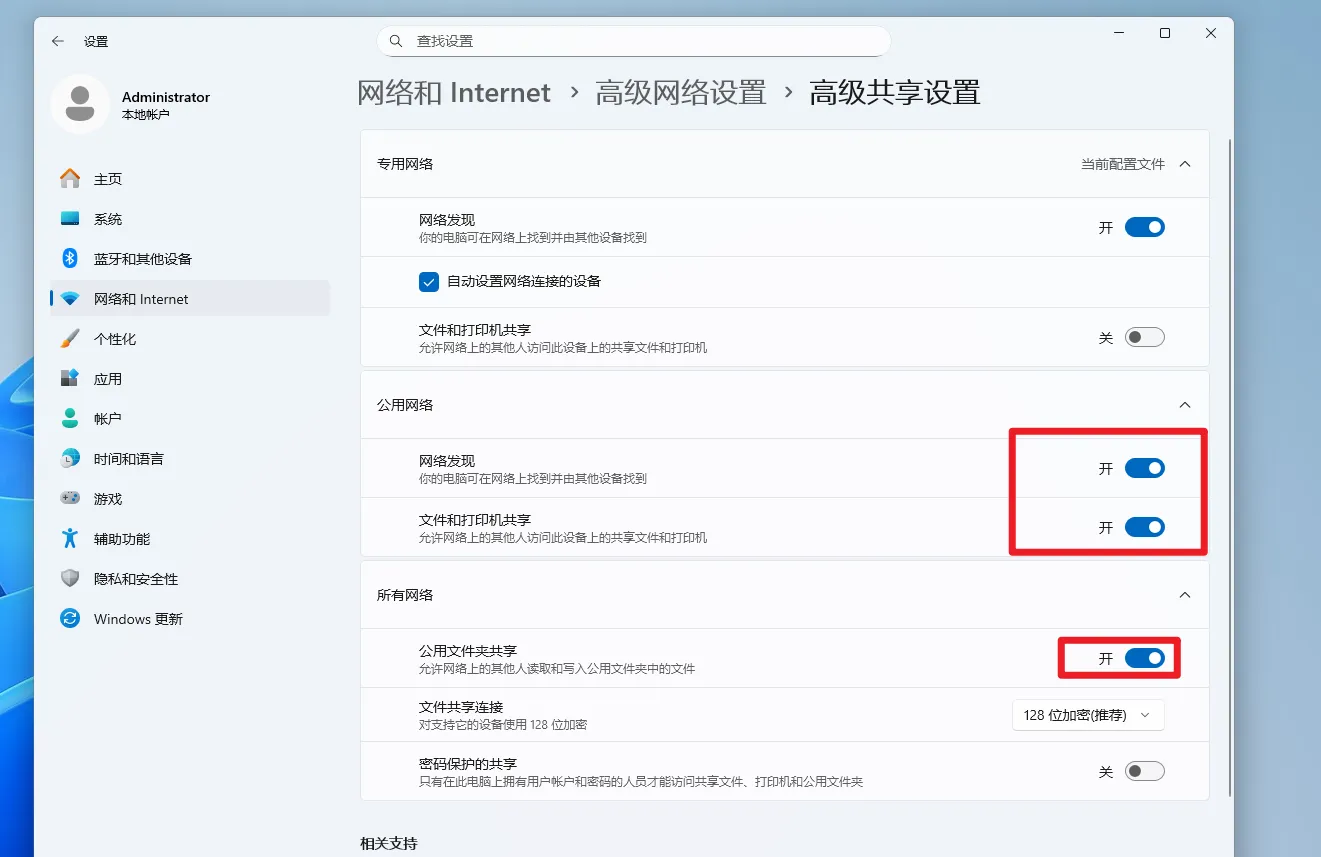Image resolution: width=1321 pixels, height=857 pixels.
Task: Click the 文件共享连接 setting label
Action: pos(461,707)
